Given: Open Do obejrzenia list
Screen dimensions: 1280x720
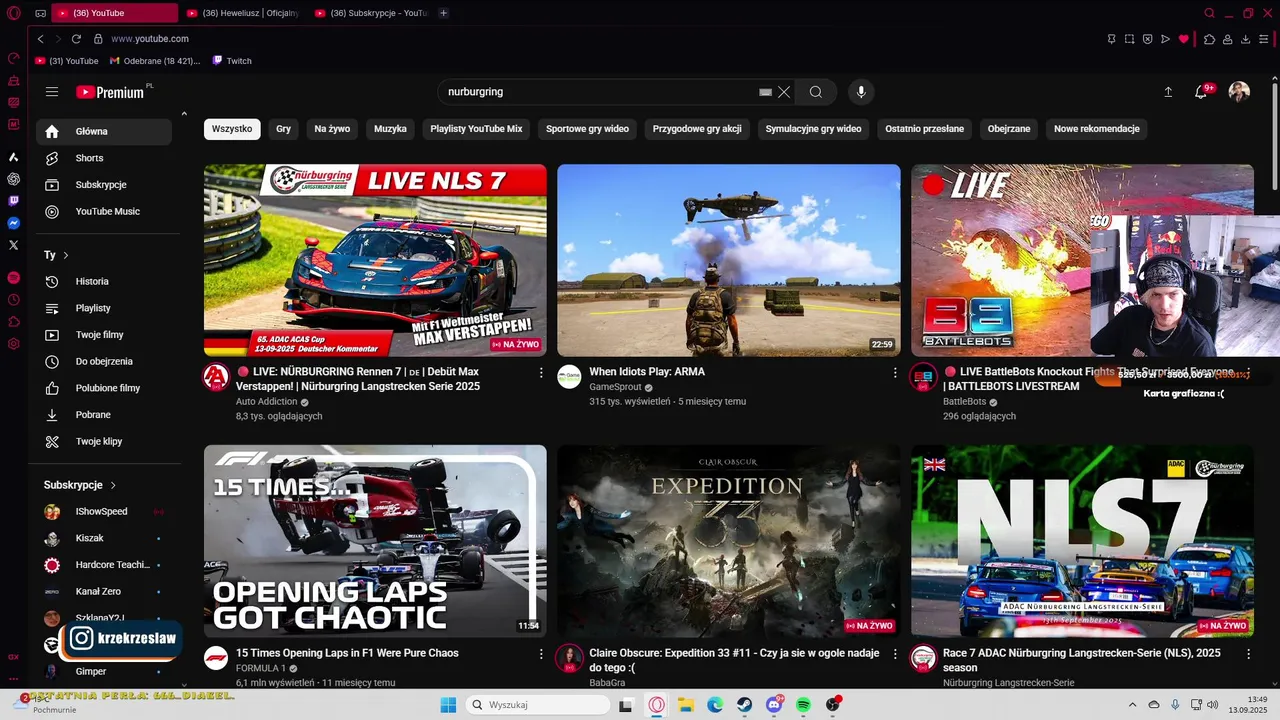Looking at the screenshot, I should point(104,361).
